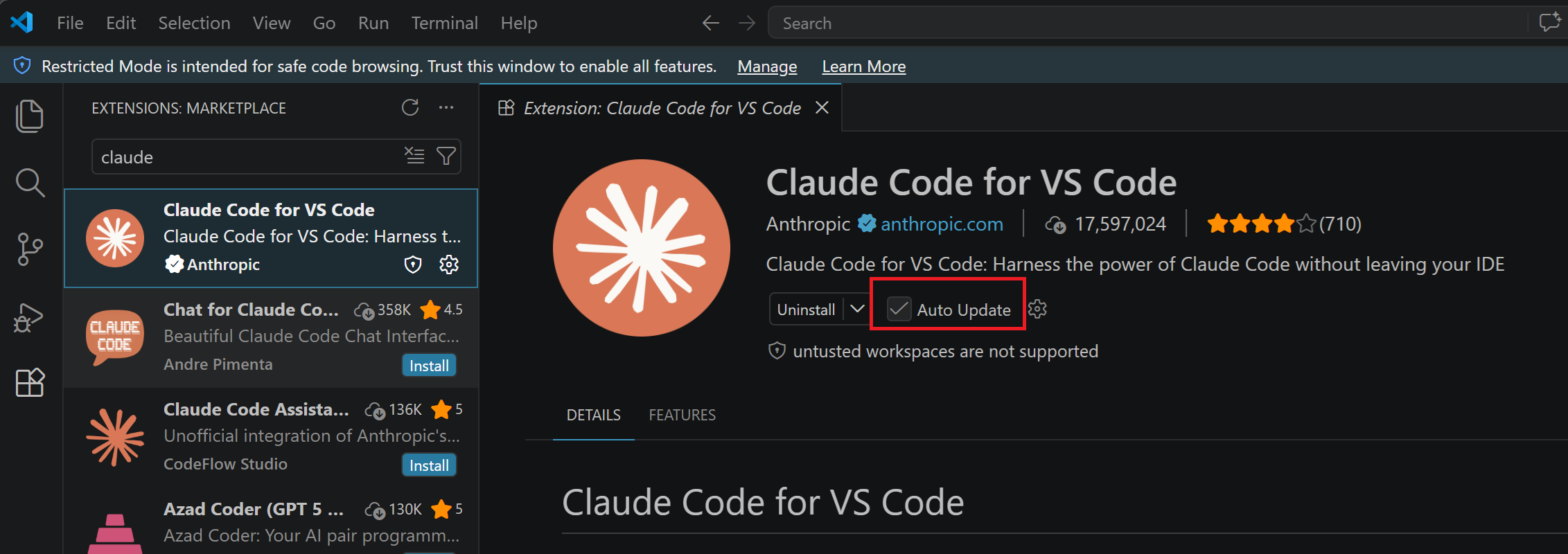Refresh the Extensions Marketplace list
The height and width of the screenshot is (554, 1568).
point(410,107)
